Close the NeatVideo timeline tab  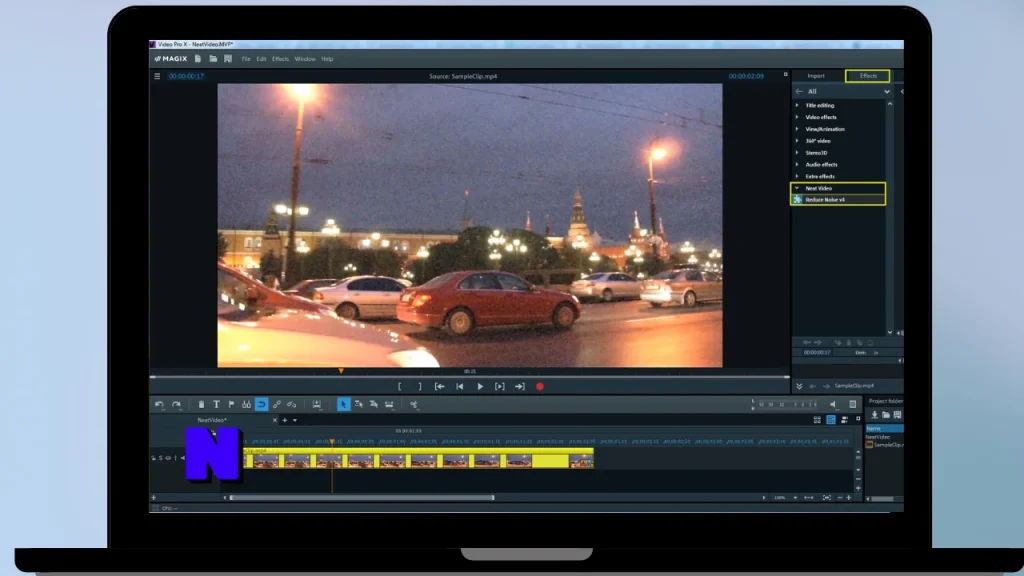tap(274, 421)
